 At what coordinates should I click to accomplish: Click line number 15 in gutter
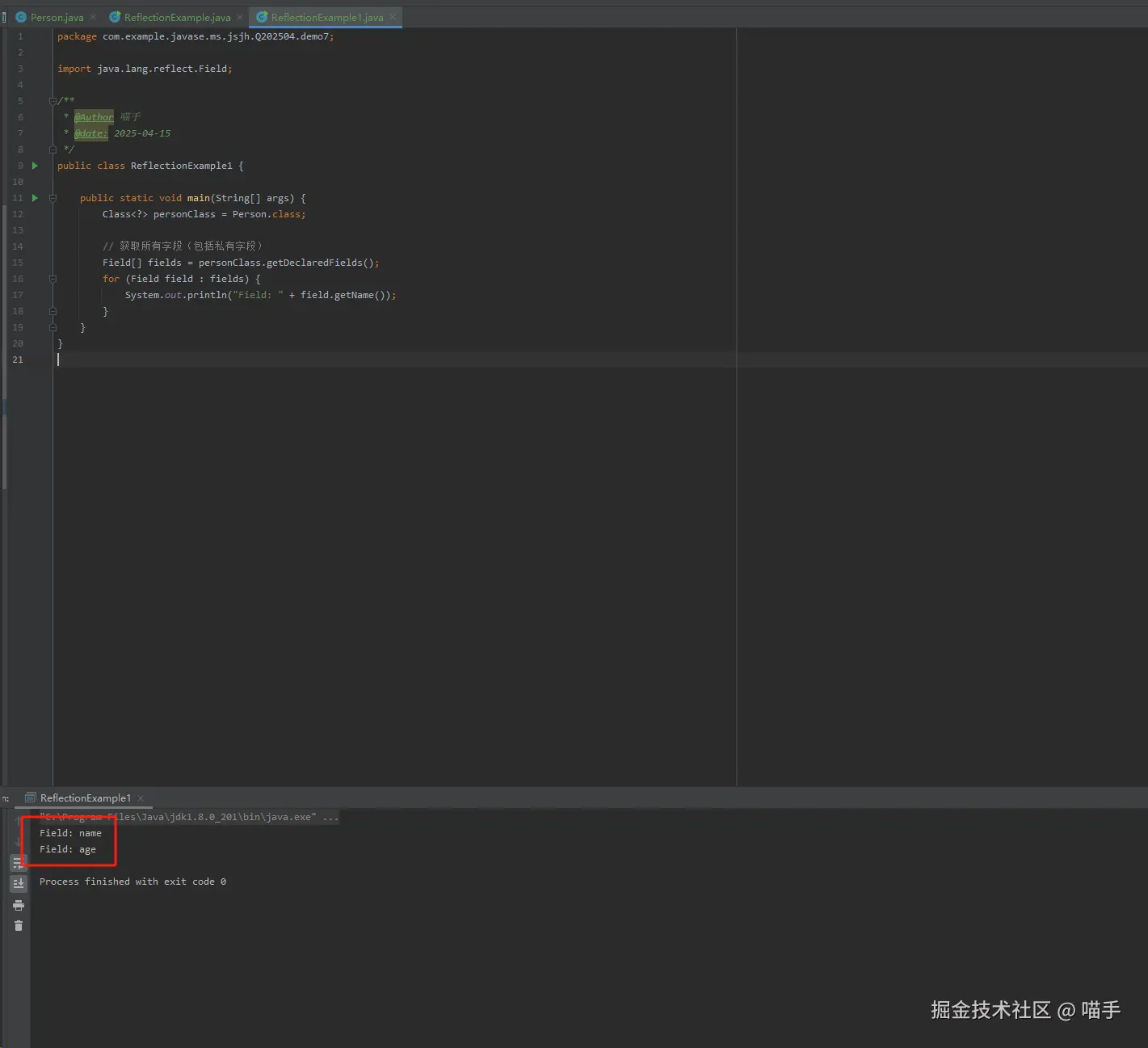click(x=18, y=263)
